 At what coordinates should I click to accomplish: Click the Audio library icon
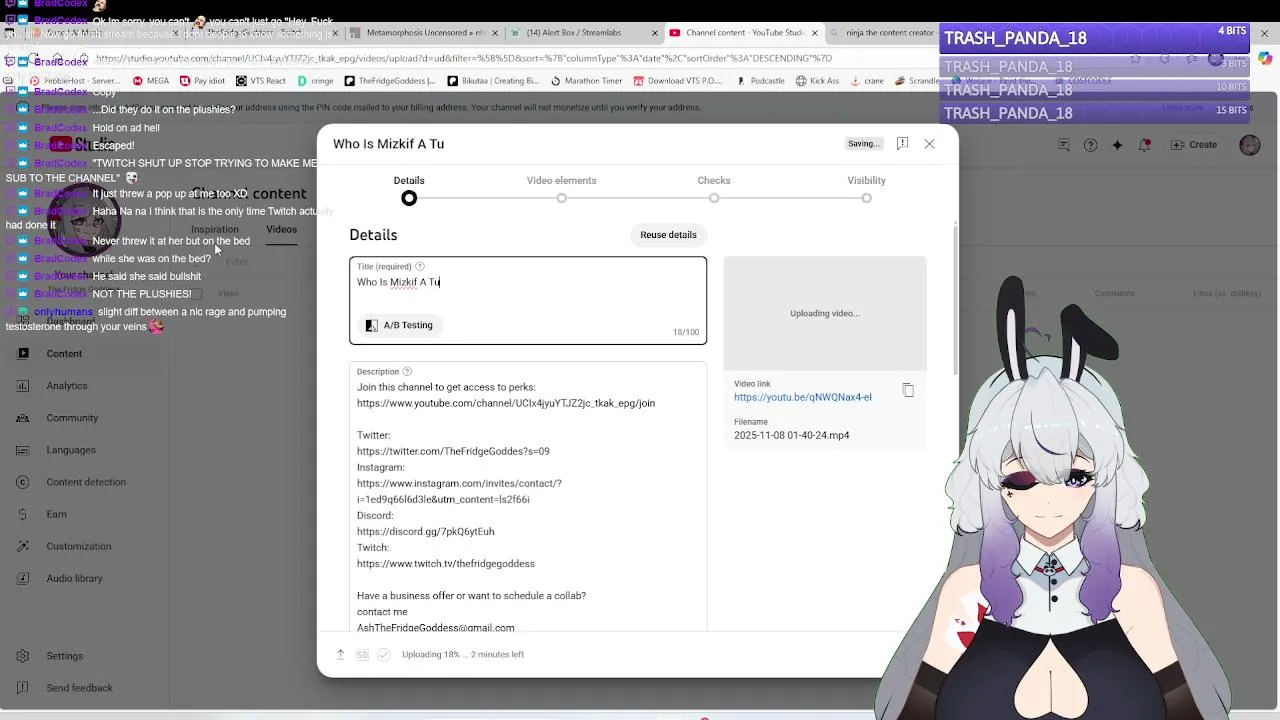point(23,578)
